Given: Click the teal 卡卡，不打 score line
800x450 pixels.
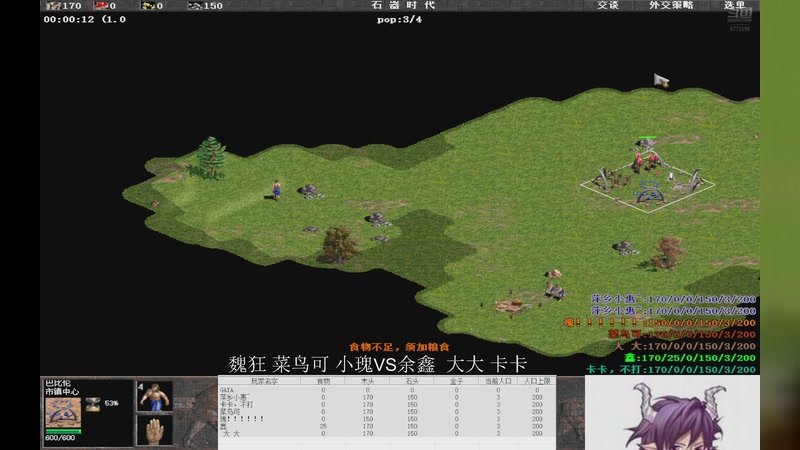Looking at the screenshot, I should tap(671, 369).
